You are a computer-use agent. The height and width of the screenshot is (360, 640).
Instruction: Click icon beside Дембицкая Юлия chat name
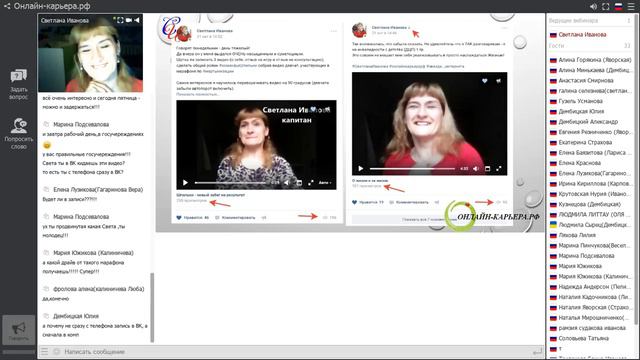click(46, 316)
